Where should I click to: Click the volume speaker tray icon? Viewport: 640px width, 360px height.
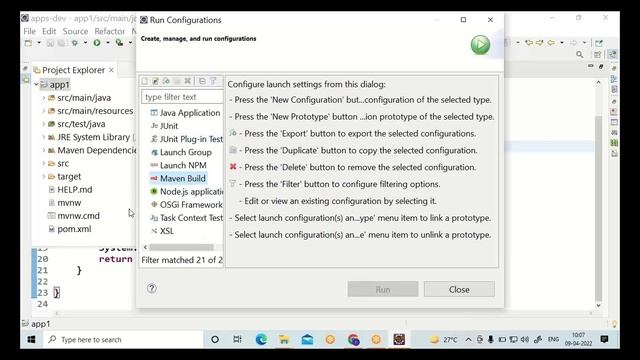[525, 340]
